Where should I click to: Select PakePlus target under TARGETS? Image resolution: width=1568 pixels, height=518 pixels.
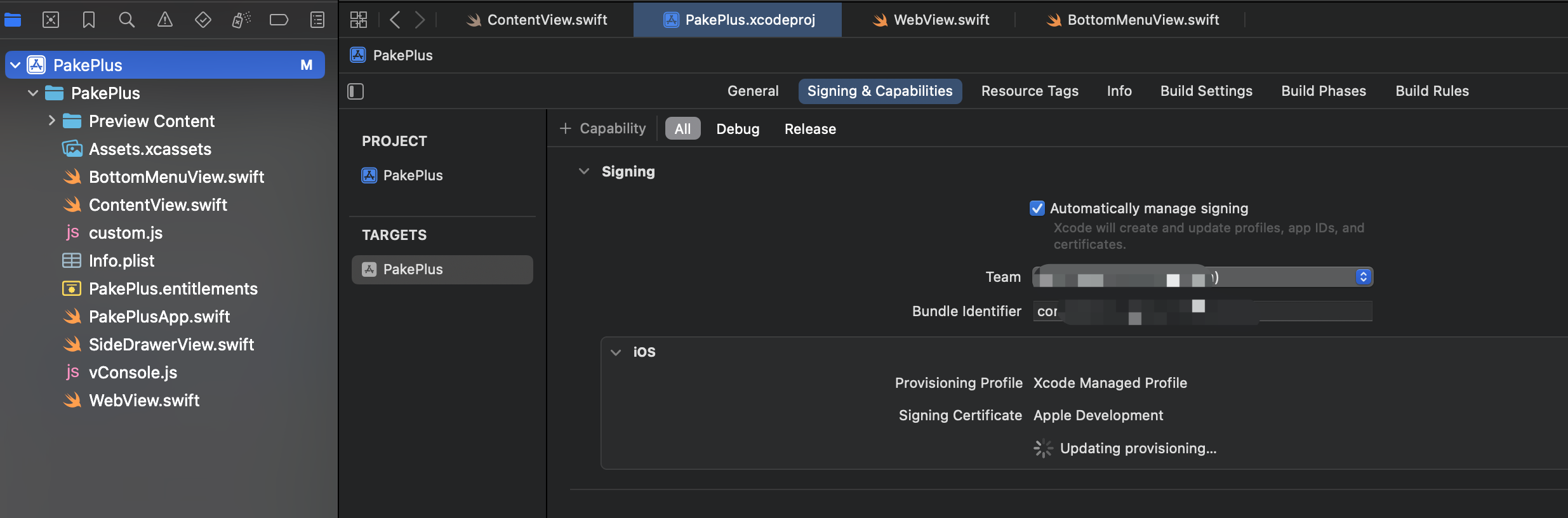442,269
